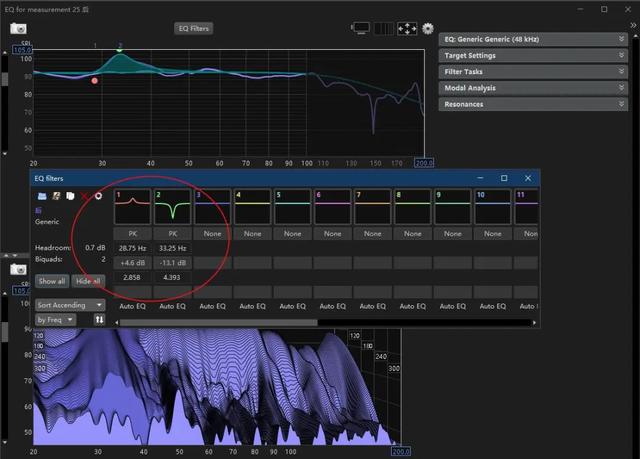Image resolution: width=640 pixels, height=459 pixels.
Task: Delete filters with red X icon
Action: pos(84,196)
